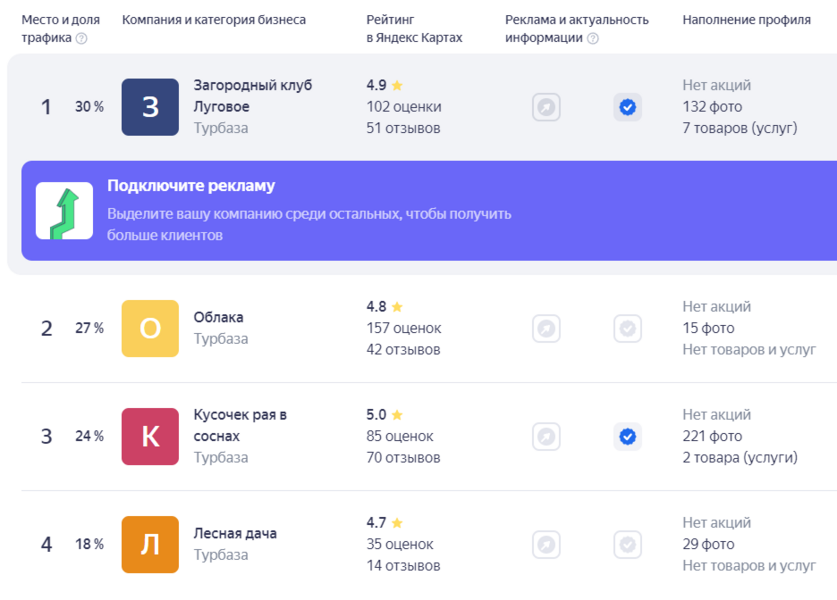Click the ad arrow icon in the Лесная дача row
The height and width of the screenshot is (600, 837).
point(546,544)
